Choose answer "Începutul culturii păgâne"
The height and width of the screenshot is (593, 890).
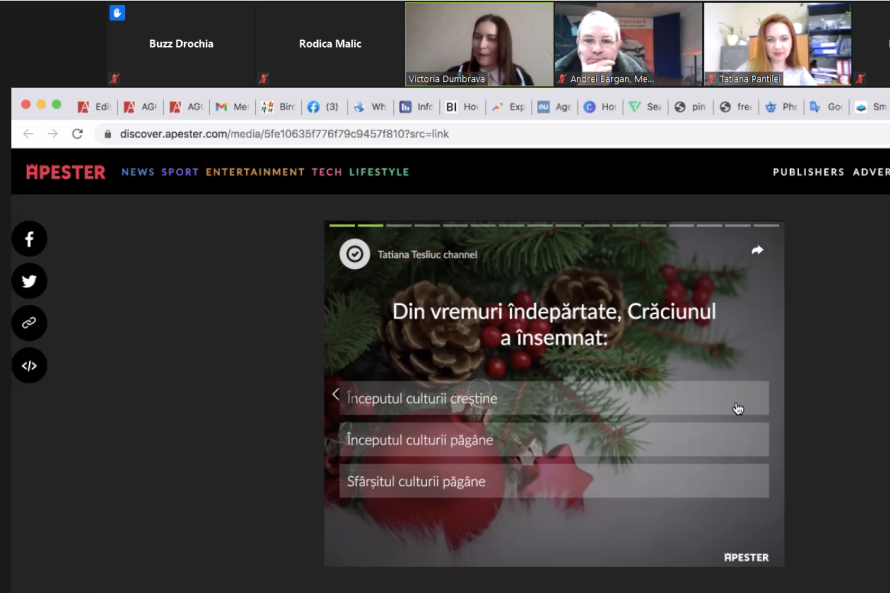553,440
